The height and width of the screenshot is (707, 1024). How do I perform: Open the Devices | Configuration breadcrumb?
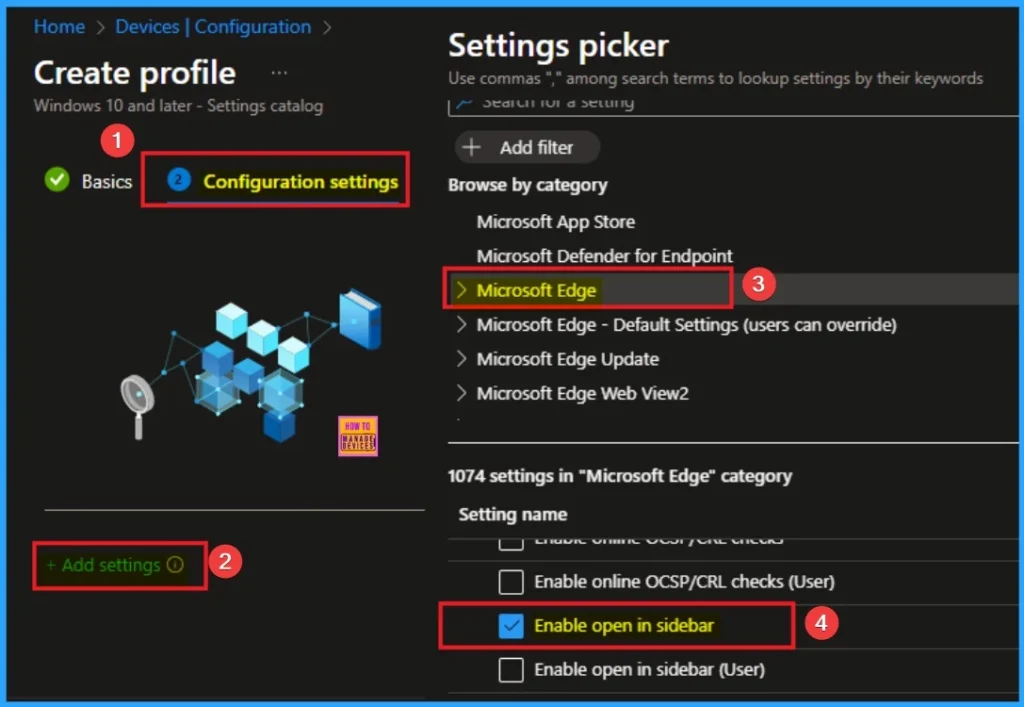coord(213,27)
